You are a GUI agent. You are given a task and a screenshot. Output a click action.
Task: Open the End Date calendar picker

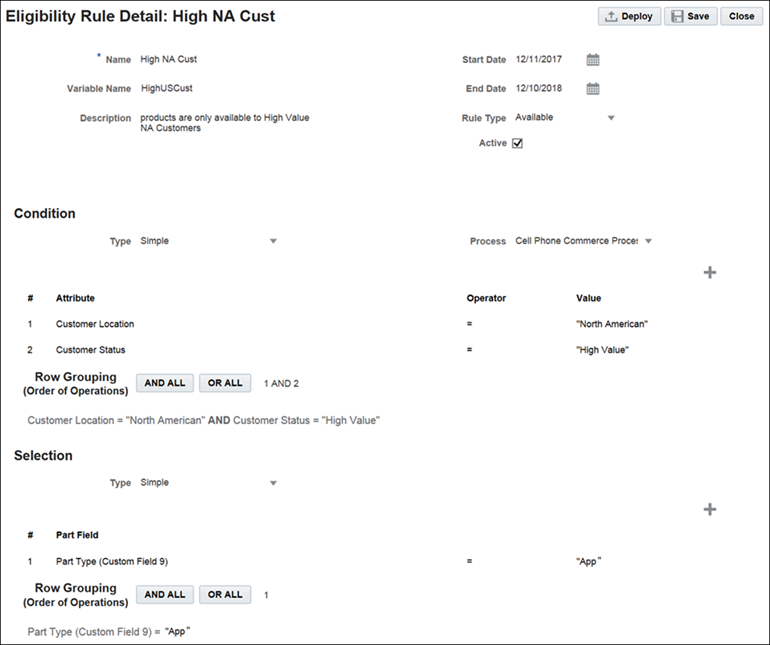pyautogui.click(x=593, y=89)
